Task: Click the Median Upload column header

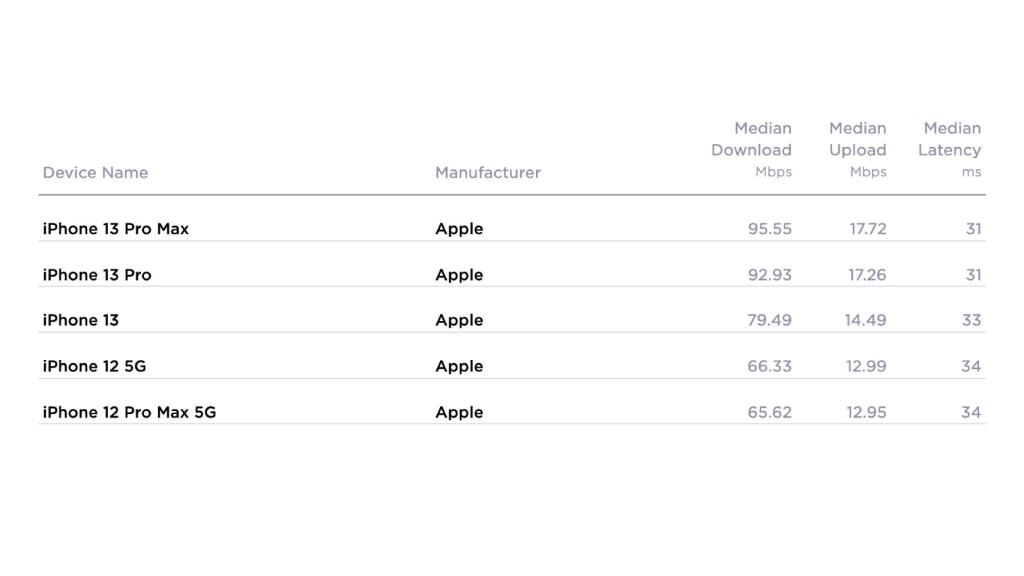Action: tap(857, 149)
